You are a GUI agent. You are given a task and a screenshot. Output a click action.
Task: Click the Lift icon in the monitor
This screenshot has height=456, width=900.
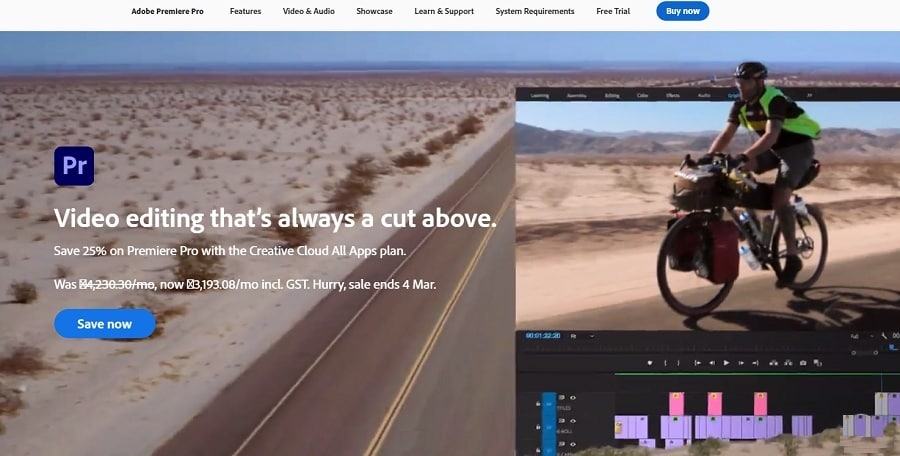click(x=773, y=363)
